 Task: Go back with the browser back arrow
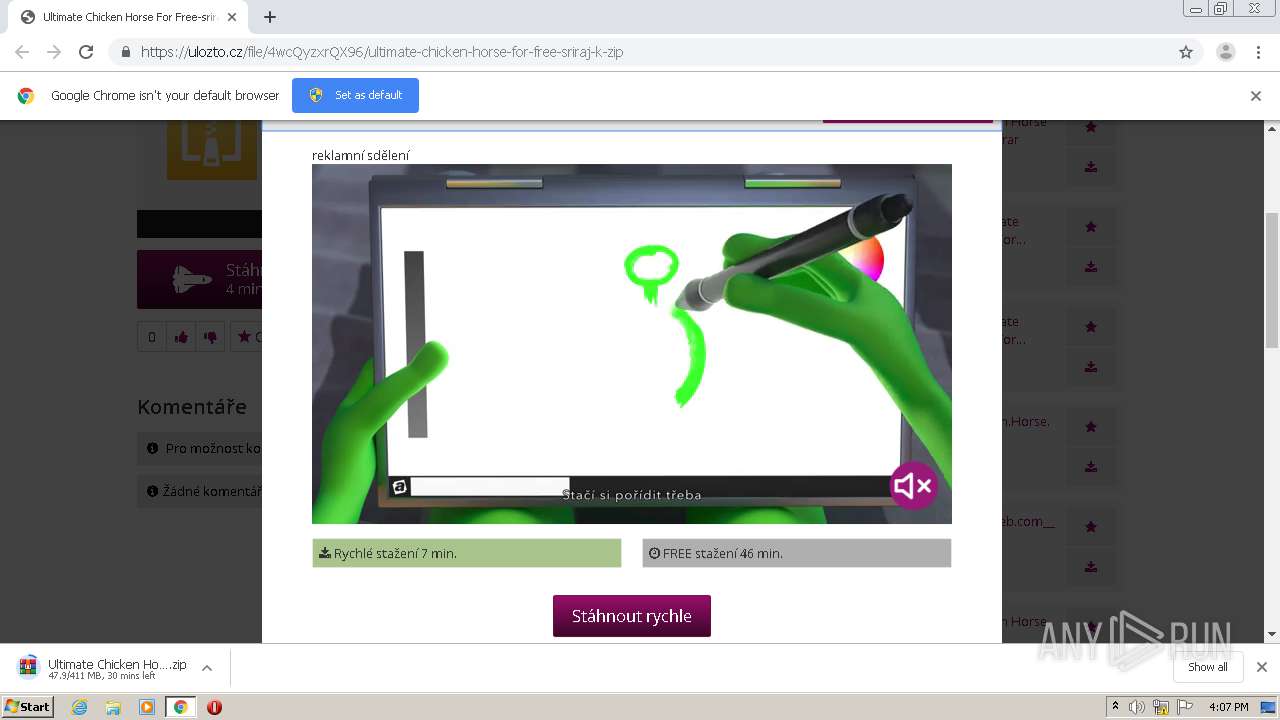(22, 52)
